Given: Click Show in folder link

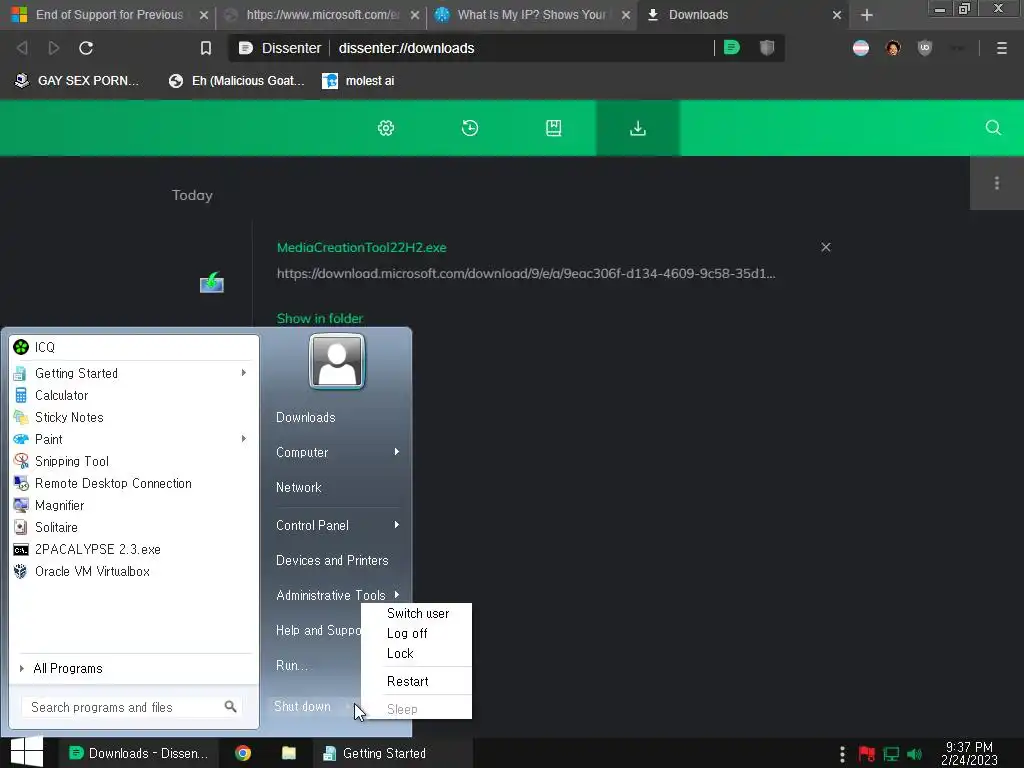Looking at the screenshot, I should point(320,318).
